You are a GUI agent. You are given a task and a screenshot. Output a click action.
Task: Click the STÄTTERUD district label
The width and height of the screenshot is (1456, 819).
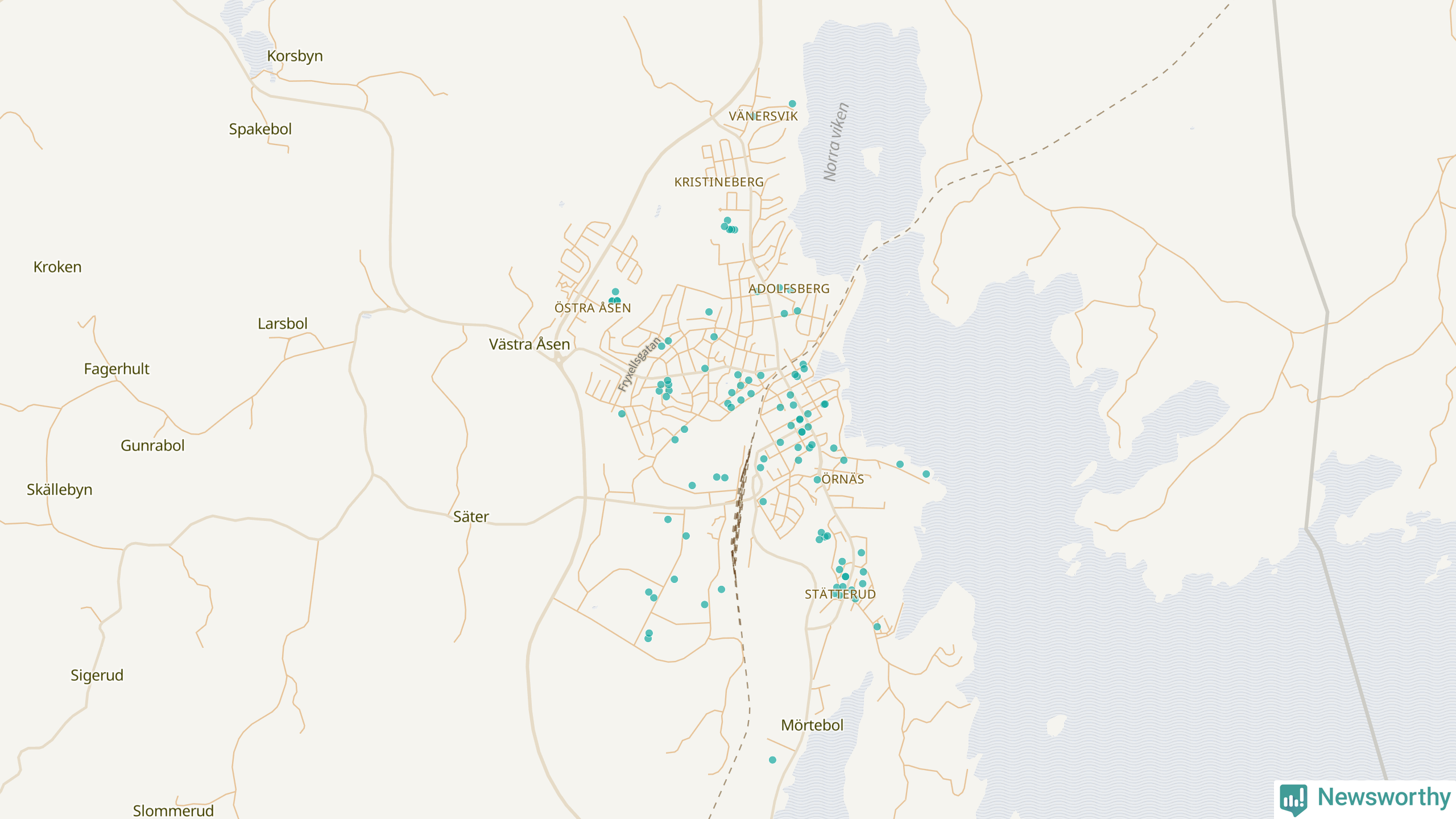pos(839,594)
